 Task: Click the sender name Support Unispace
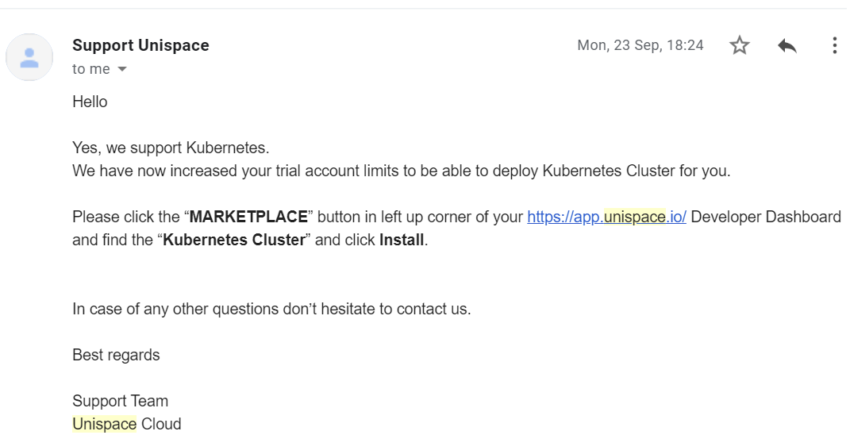pos(140,46)
